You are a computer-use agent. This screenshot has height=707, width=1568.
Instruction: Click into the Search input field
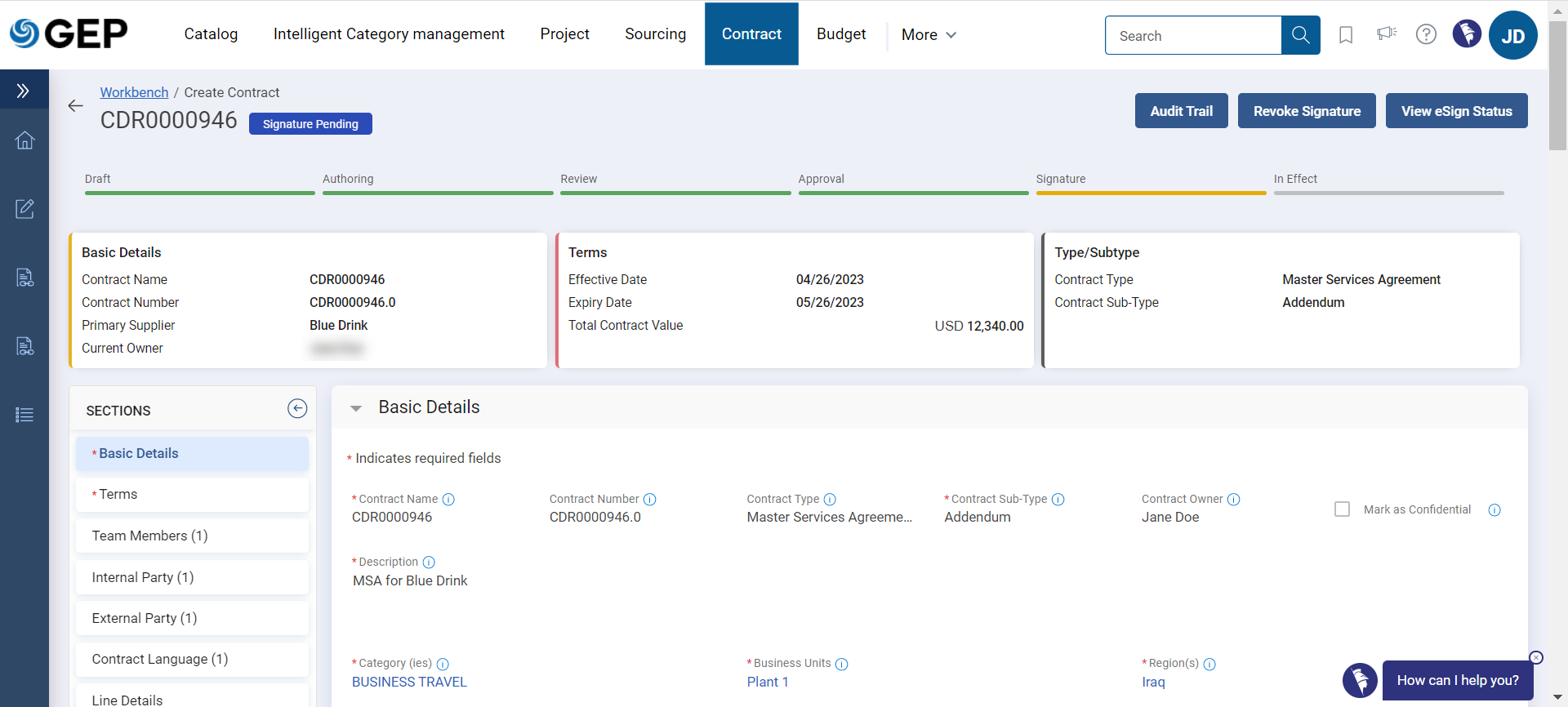(1192, 36)
